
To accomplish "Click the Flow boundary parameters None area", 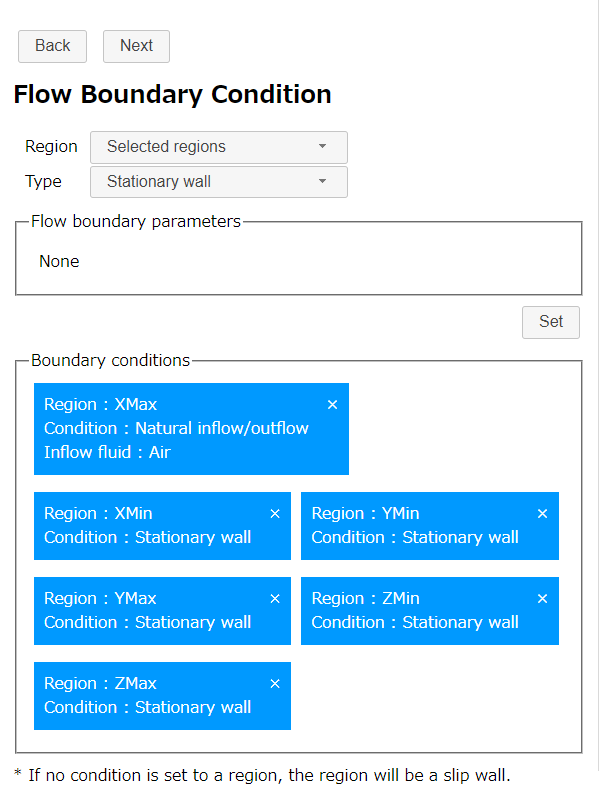I will pyautogui.click(x=59, y=261).
